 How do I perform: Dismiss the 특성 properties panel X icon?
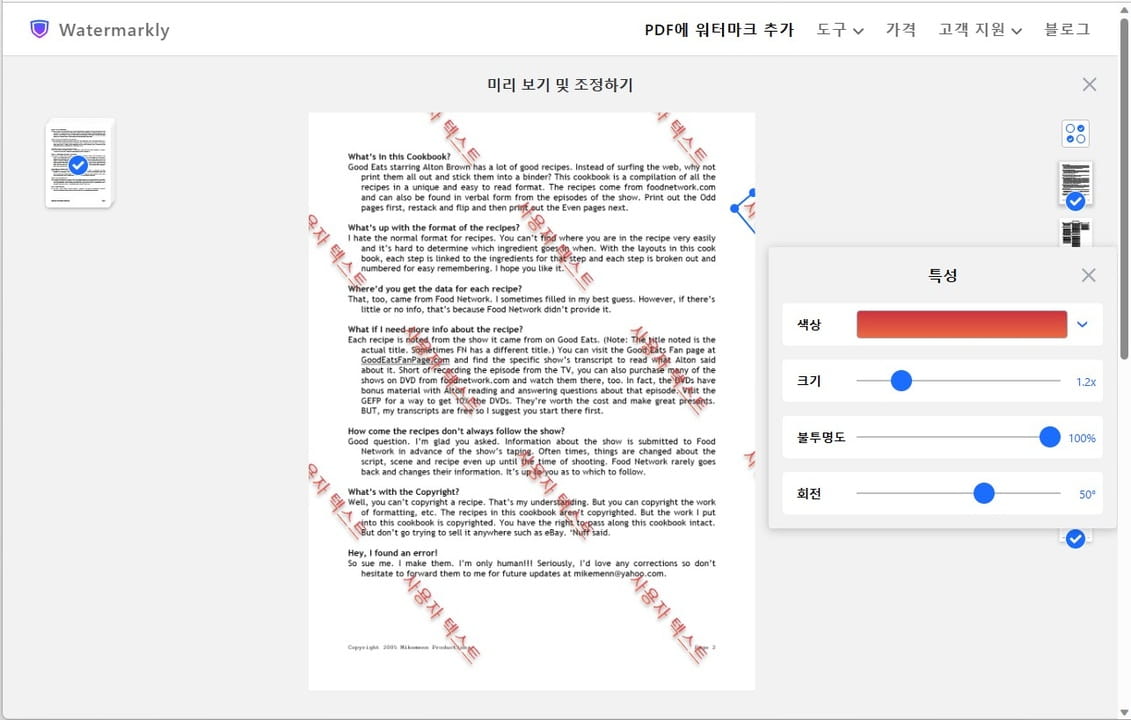(x=1088, y=274)
